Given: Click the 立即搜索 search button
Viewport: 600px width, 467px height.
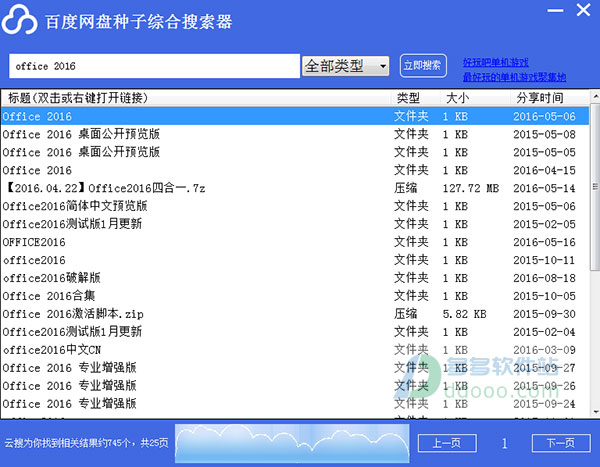Looking at the screenshot, I should pos(423,66).
